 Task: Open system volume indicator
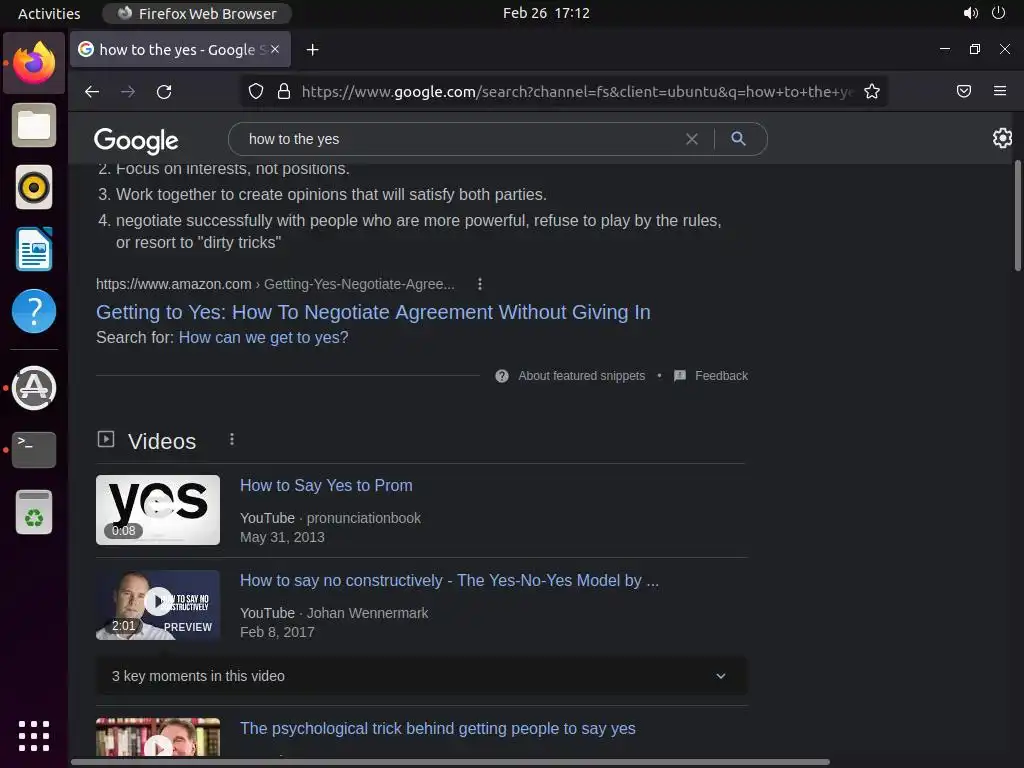click(970, 13)
